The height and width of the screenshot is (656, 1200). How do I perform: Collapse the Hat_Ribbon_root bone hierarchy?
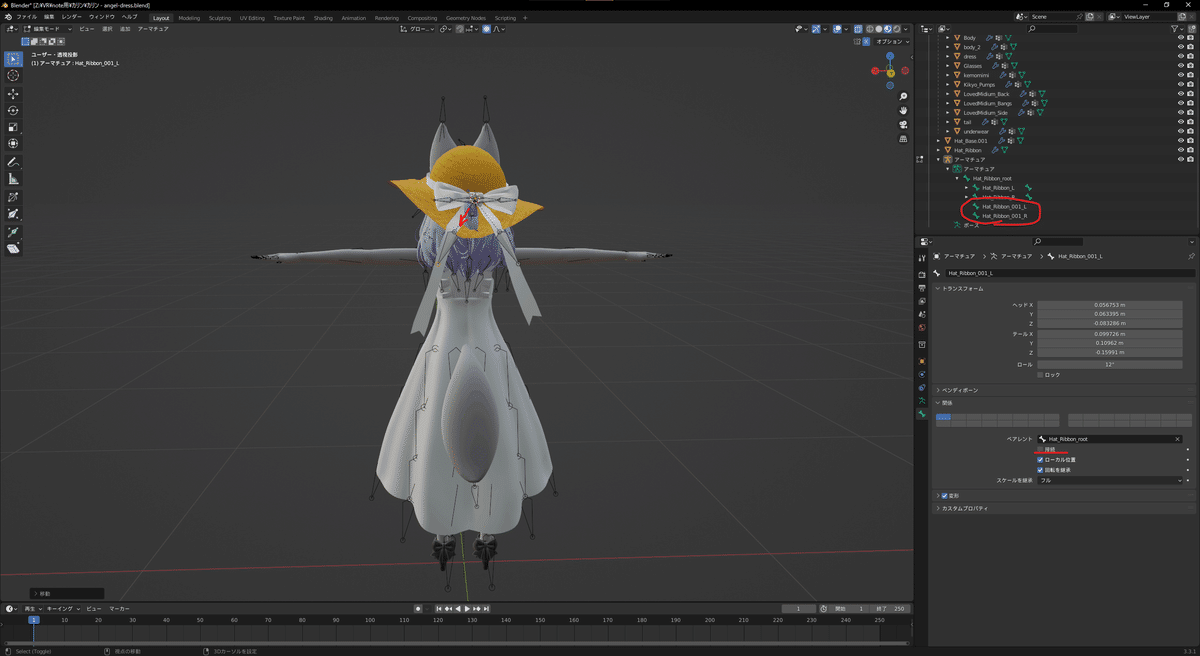click(957, 178)
